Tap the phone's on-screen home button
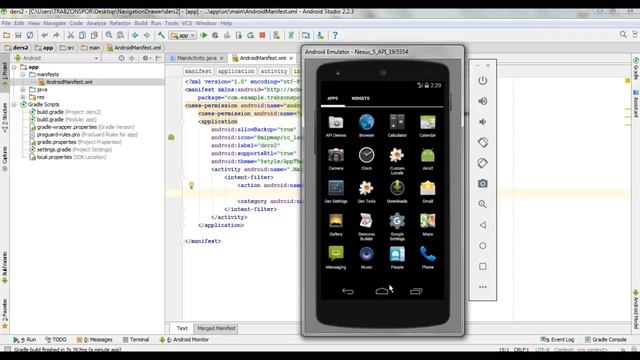This screenshot has height=360, width=640. [x=382, y=291]
